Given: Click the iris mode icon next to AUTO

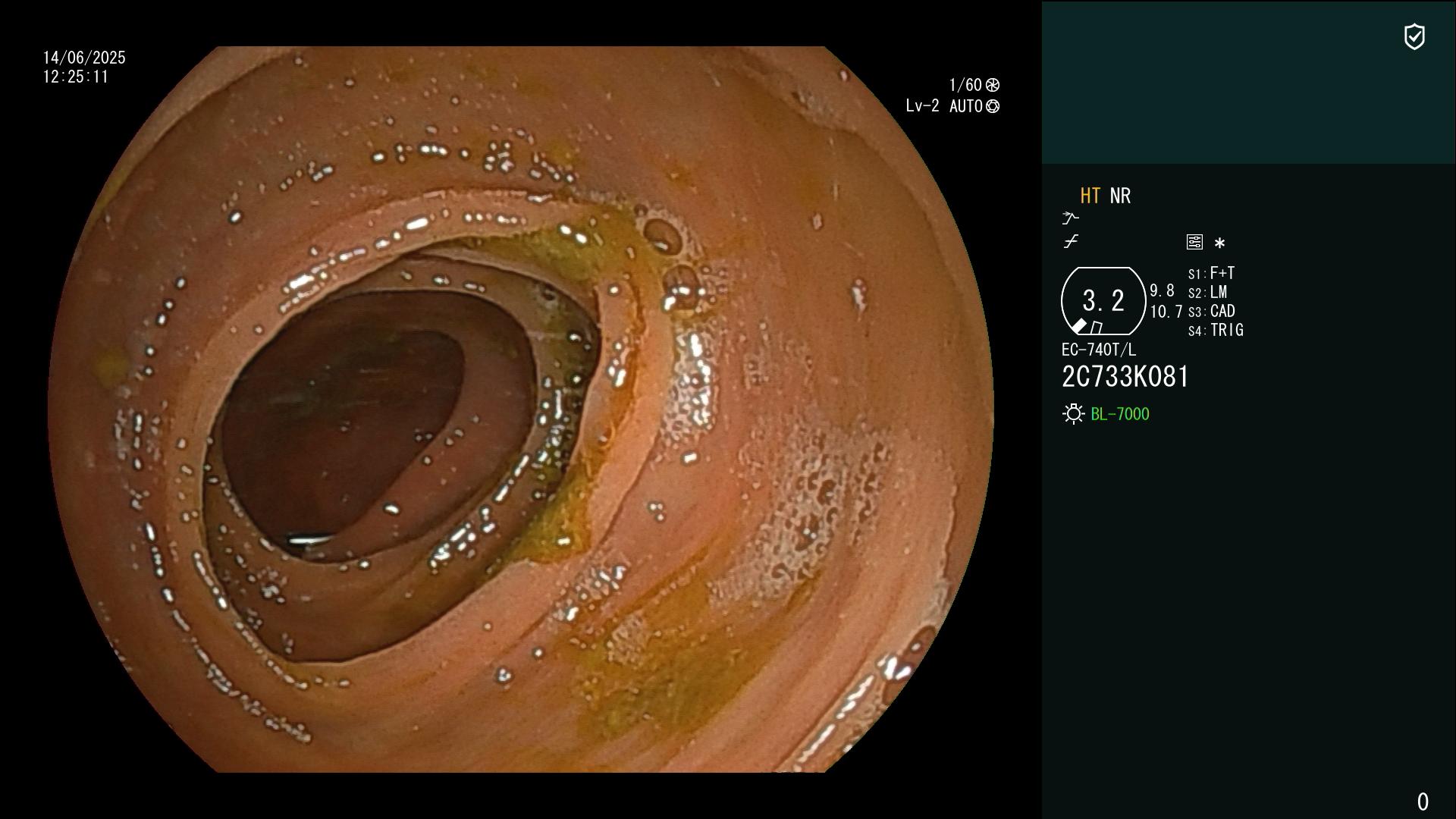Looking at the screenshot, I should pos(993,106).
